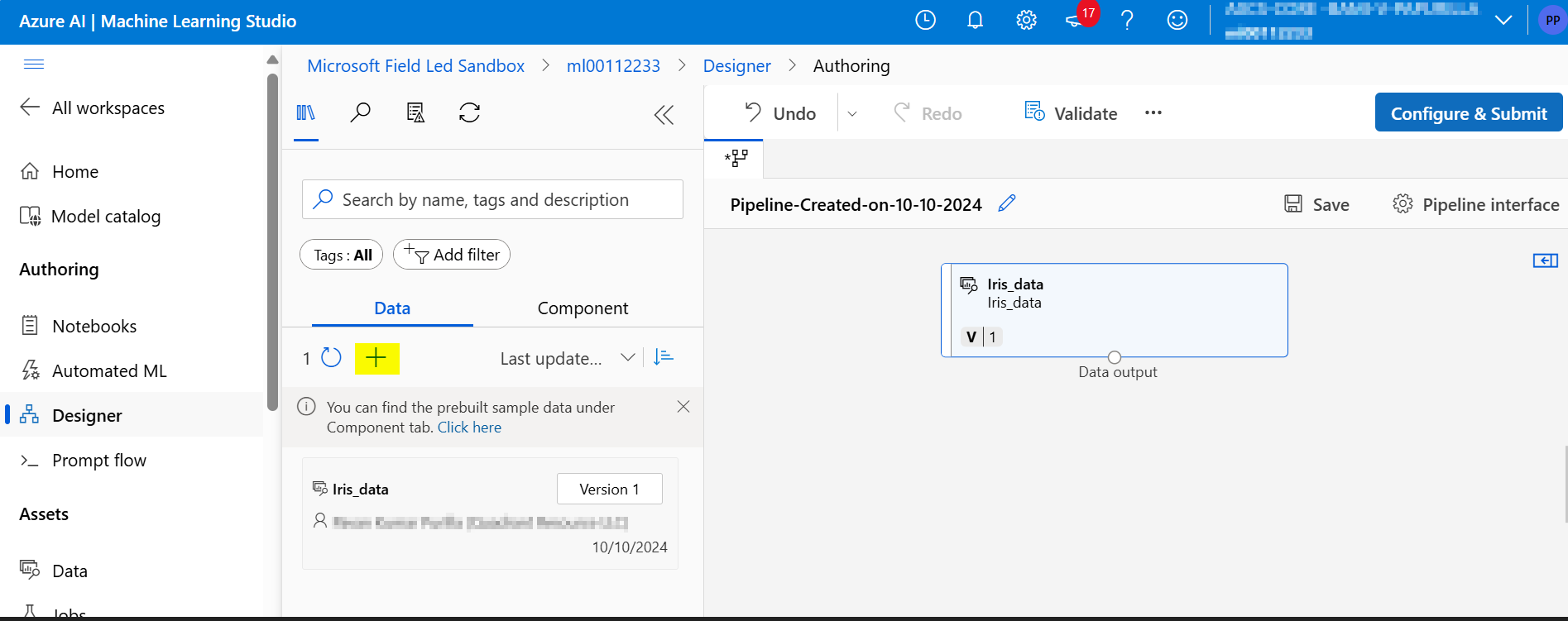Open Prompt flow in the sidebar
Screen dimensions: 1568x621
83,460
